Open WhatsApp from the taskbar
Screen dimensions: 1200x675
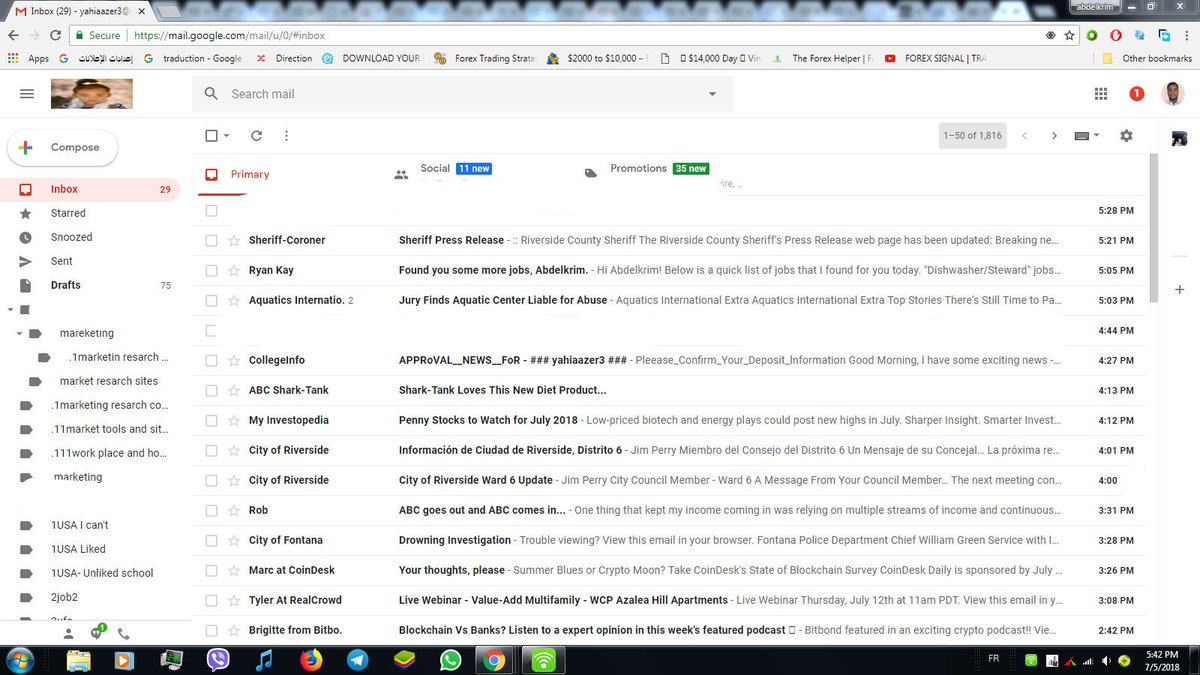tap(451, 660)
